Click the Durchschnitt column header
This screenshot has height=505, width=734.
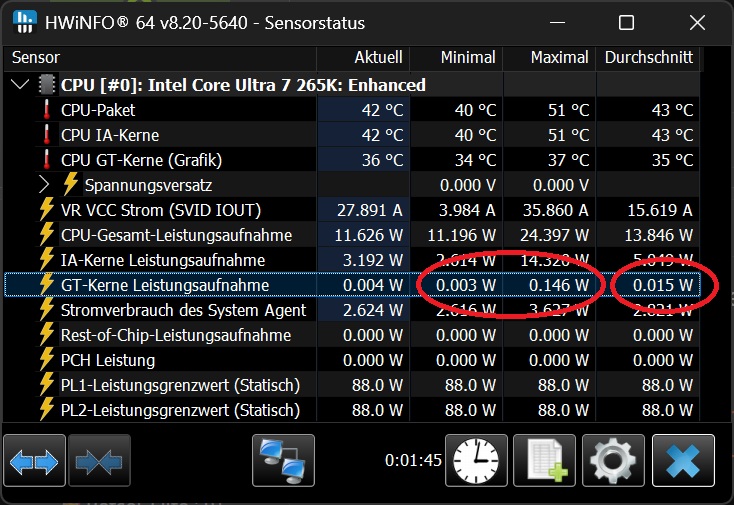[648, 58]
